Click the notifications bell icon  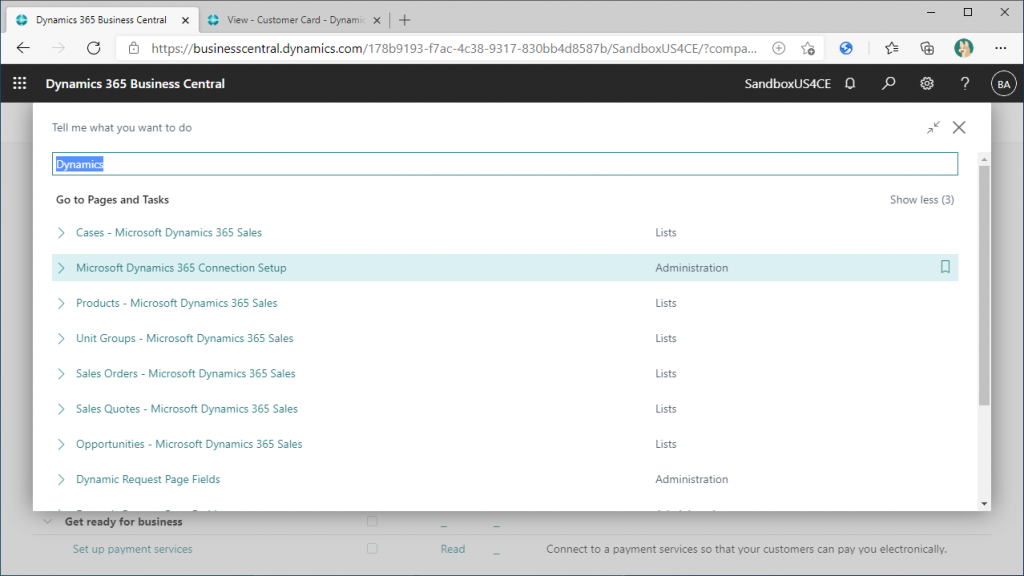[x=850, y=84]
